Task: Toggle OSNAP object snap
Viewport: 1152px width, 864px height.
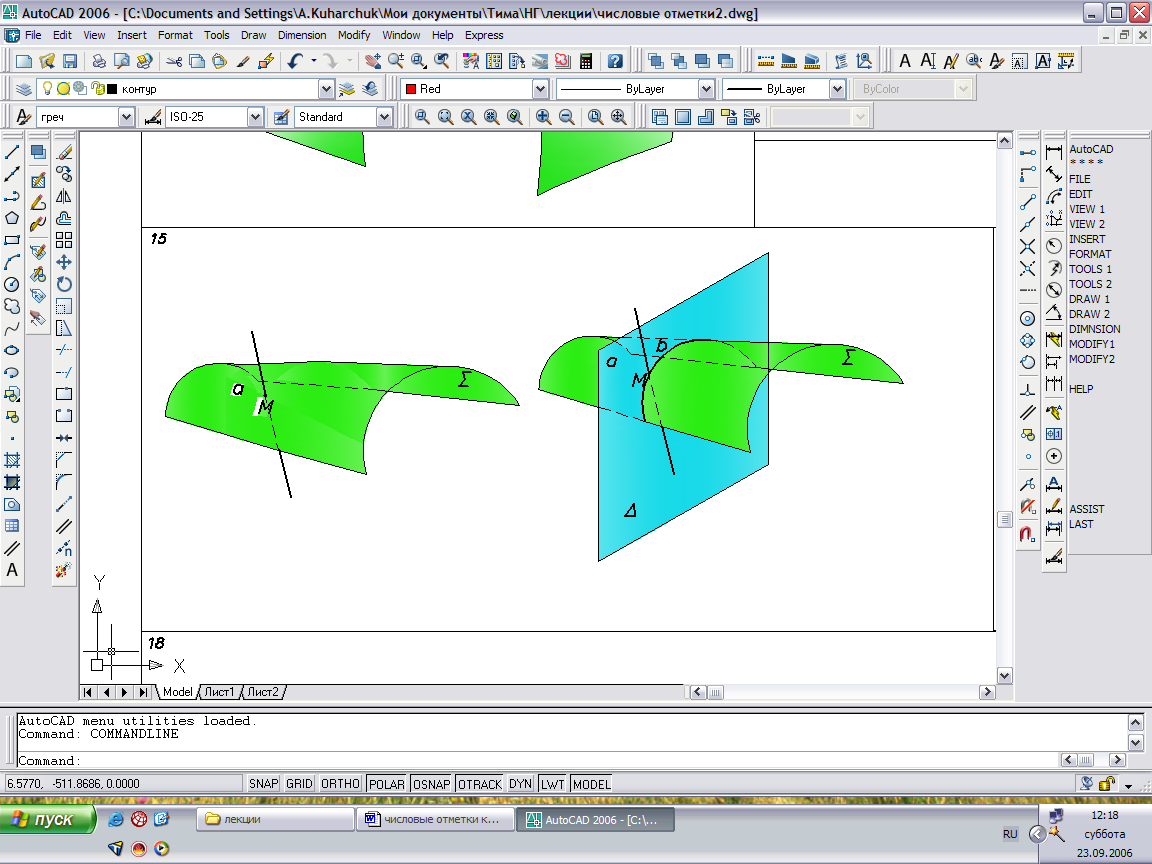Action: coord(431,784)
